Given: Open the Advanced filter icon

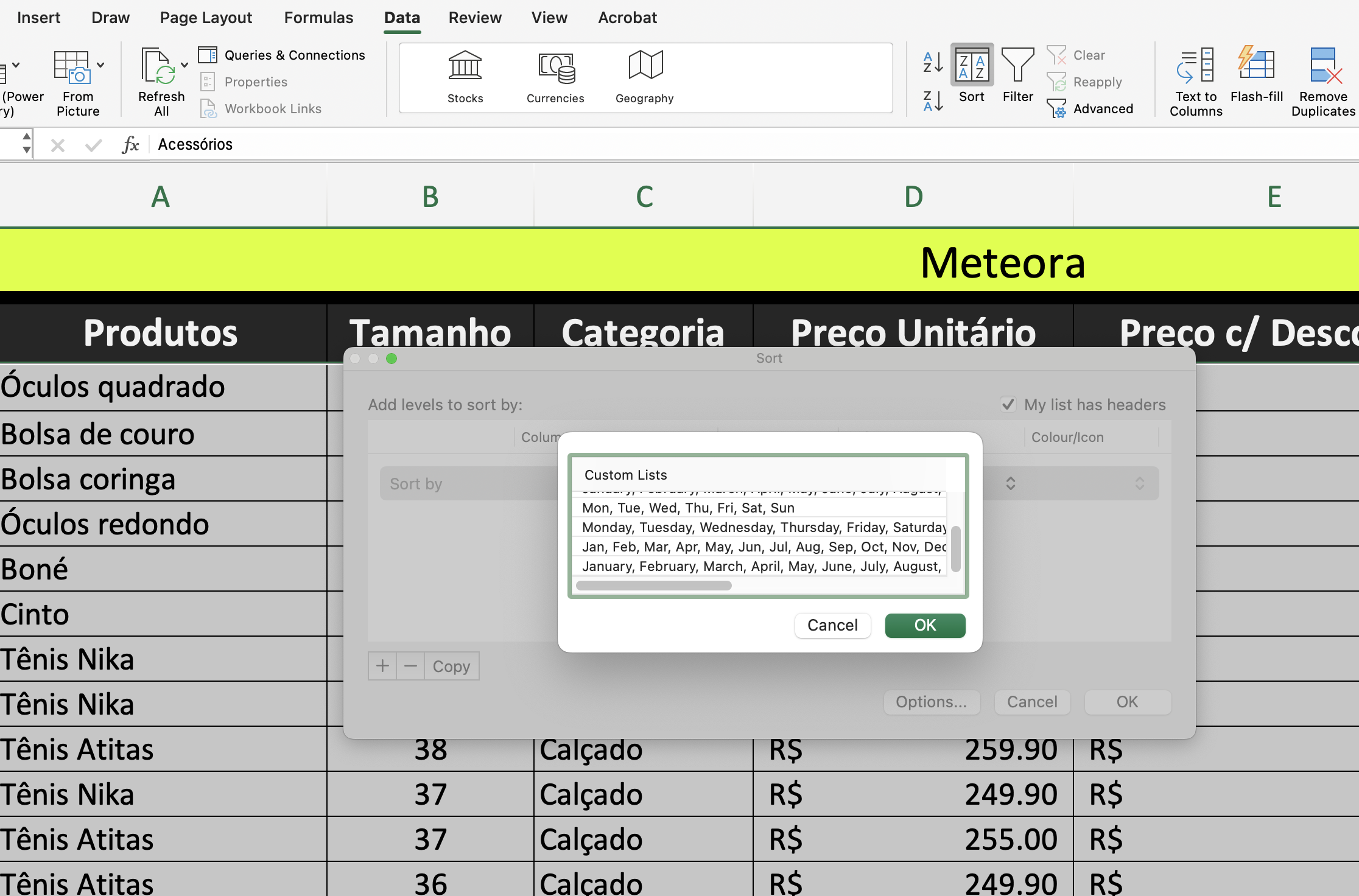Looking at the screenshot, I should [1056, 108].
